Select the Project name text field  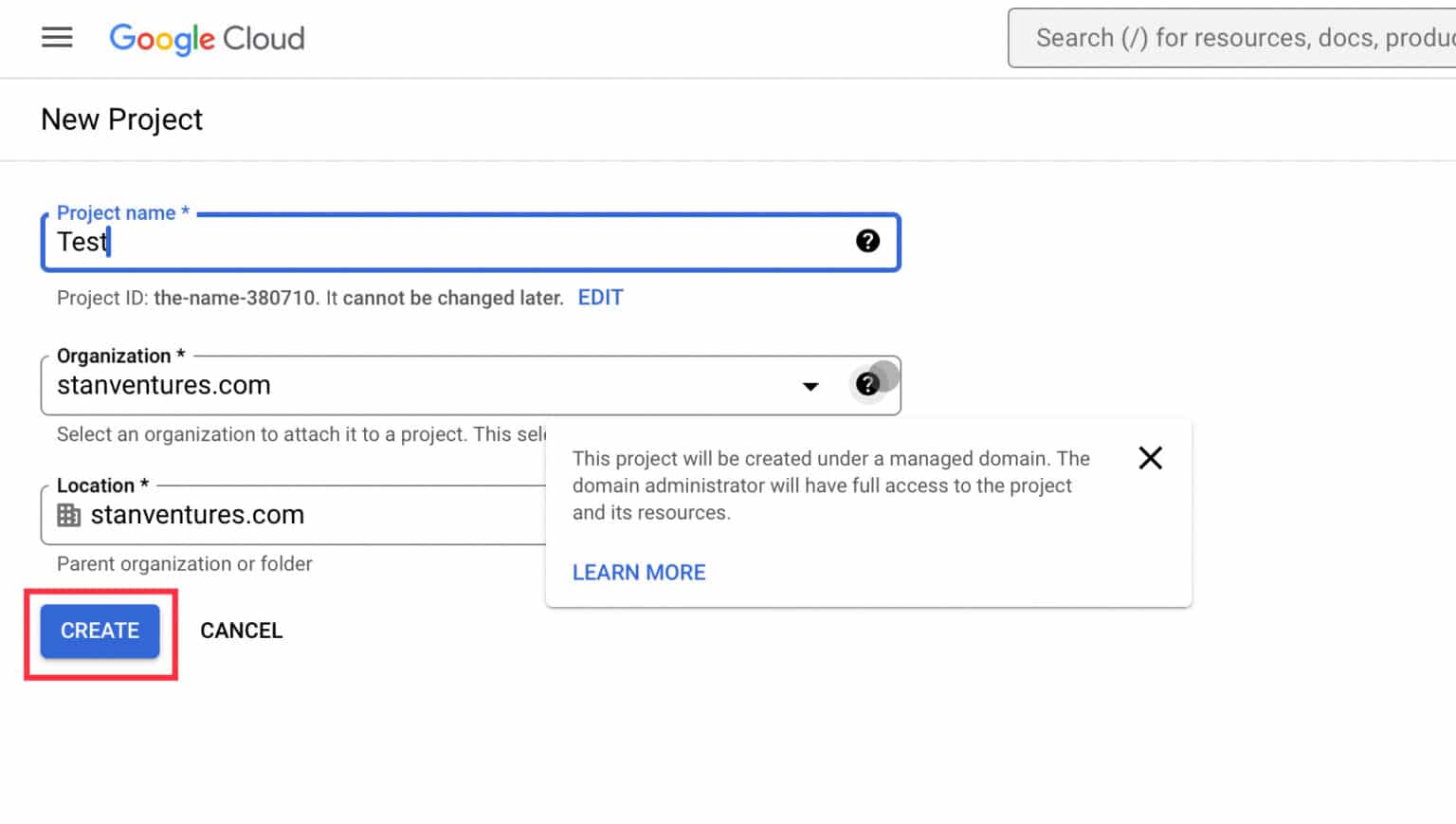427,242
